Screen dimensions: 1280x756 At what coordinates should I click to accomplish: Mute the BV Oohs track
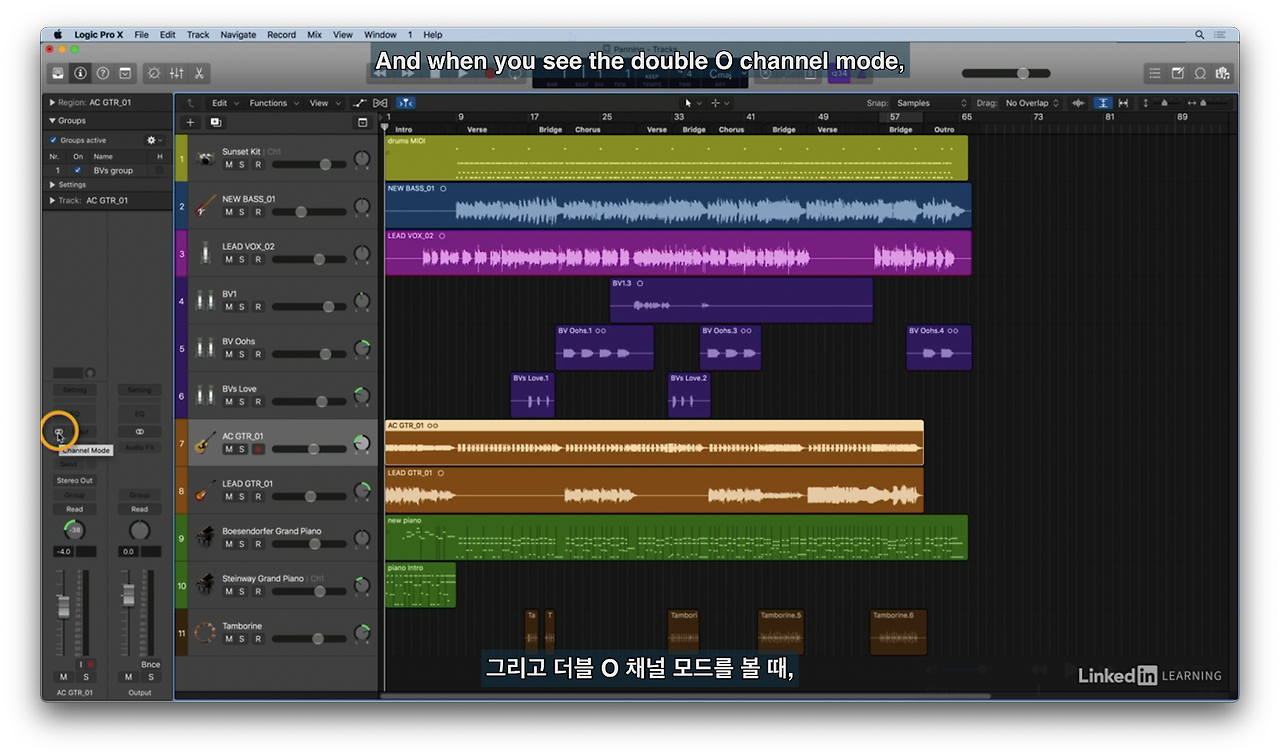coord(228,354)
